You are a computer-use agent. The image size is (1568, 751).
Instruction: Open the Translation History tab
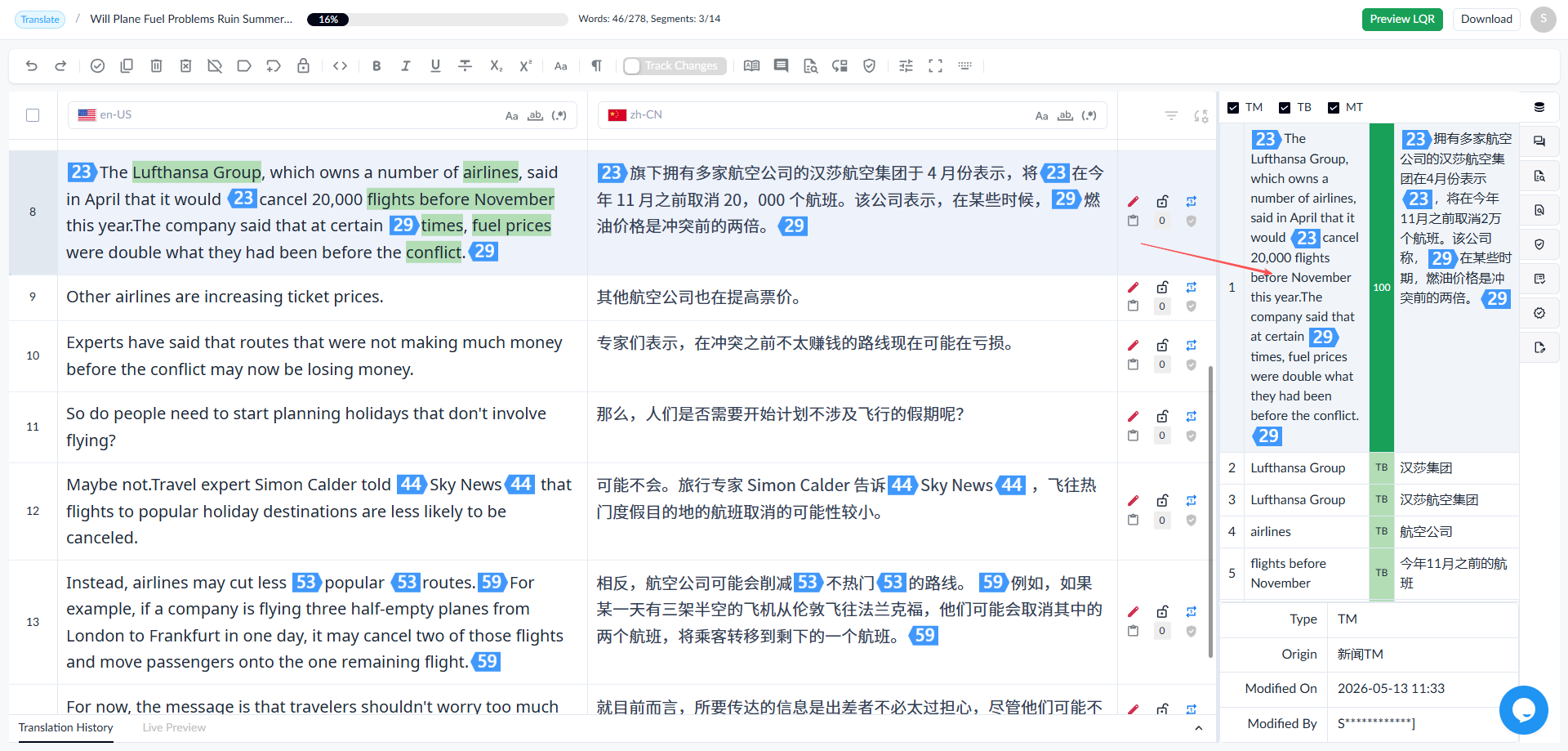[x=66, y=728]
